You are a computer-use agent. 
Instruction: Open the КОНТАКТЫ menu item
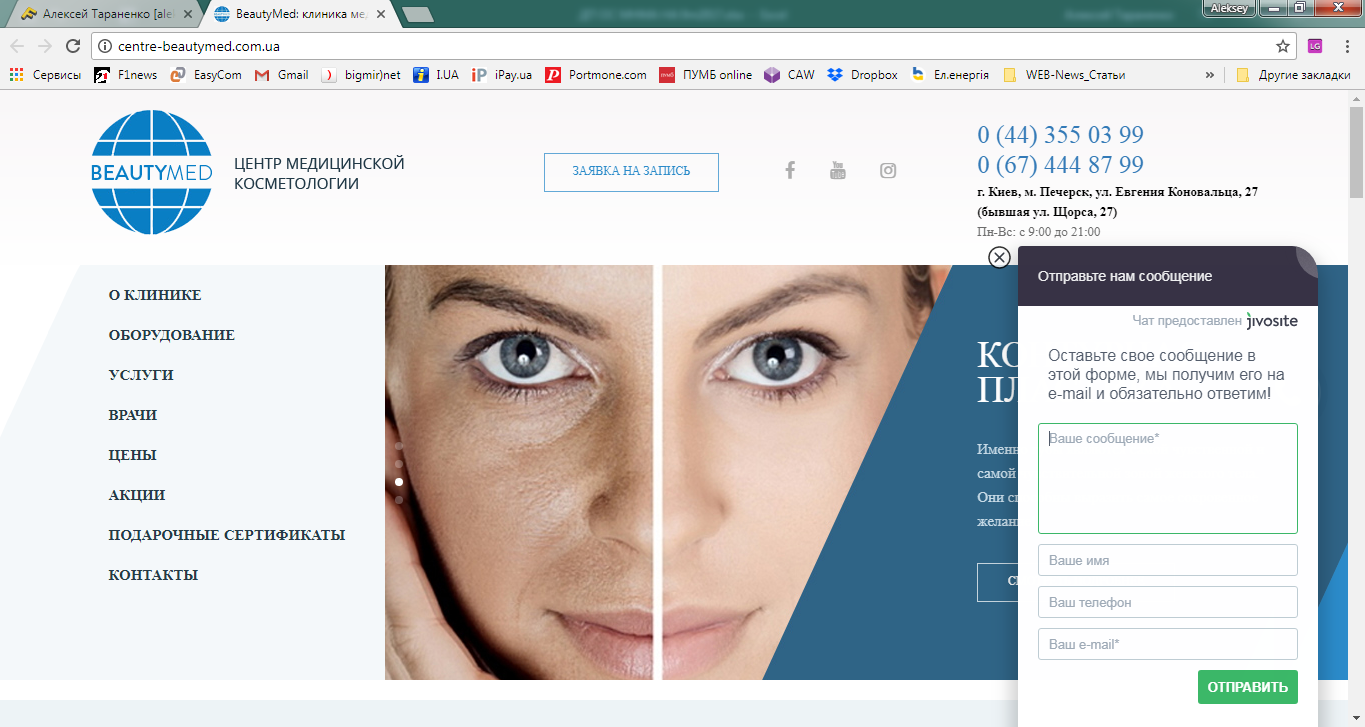pyautogui.click(x=153, y=575)
